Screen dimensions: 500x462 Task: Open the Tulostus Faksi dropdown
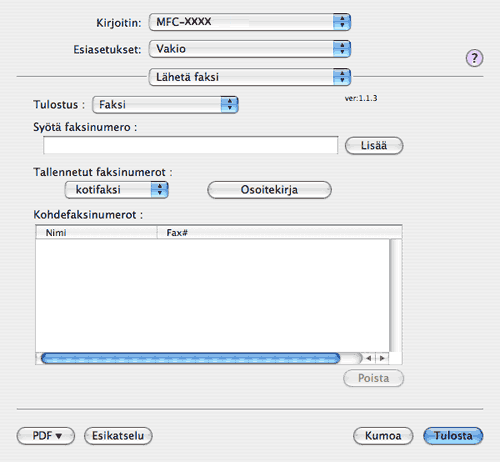[165, 105]
